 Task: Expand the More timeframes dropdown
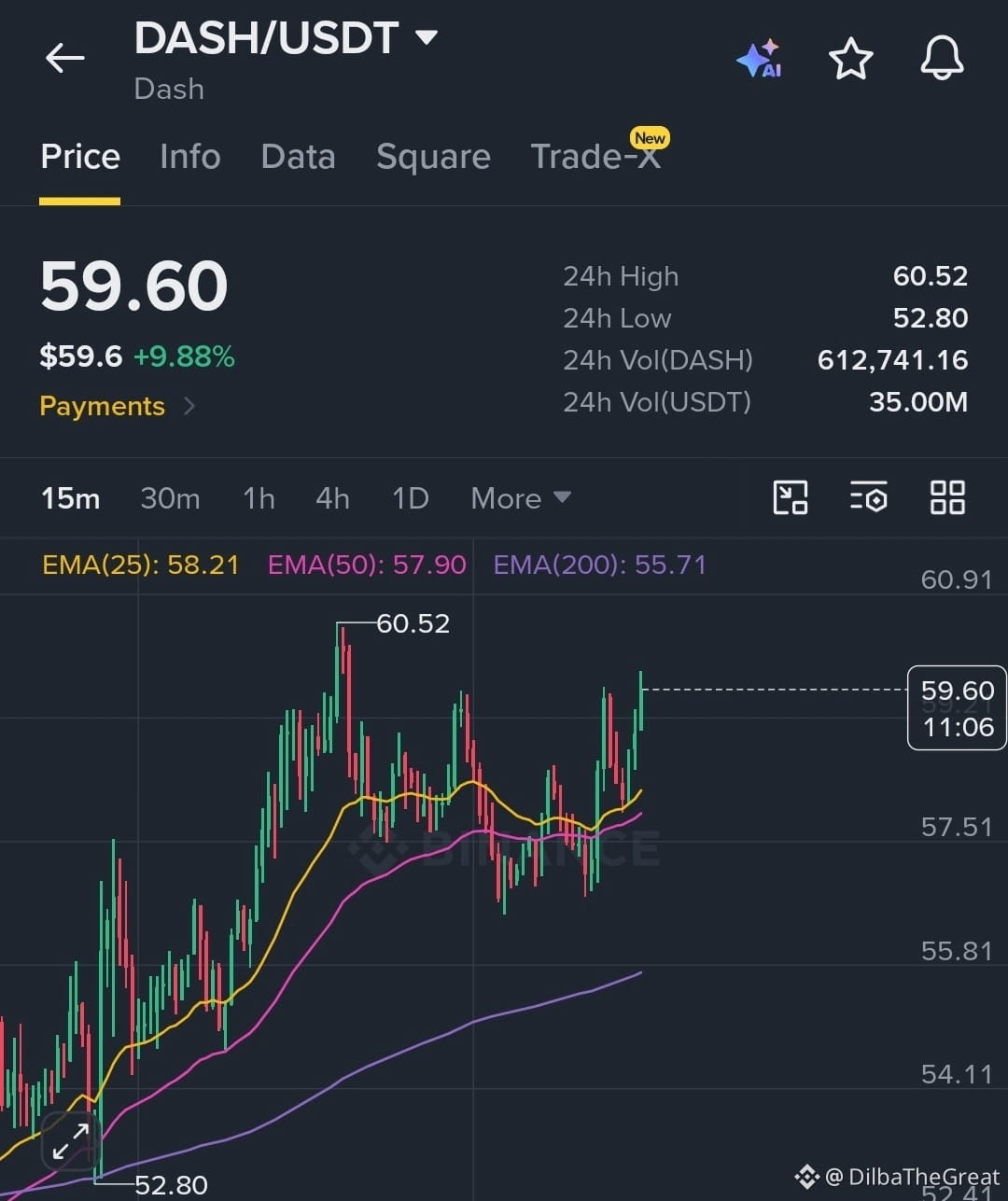pyautogui.click(x=521, y=498)
